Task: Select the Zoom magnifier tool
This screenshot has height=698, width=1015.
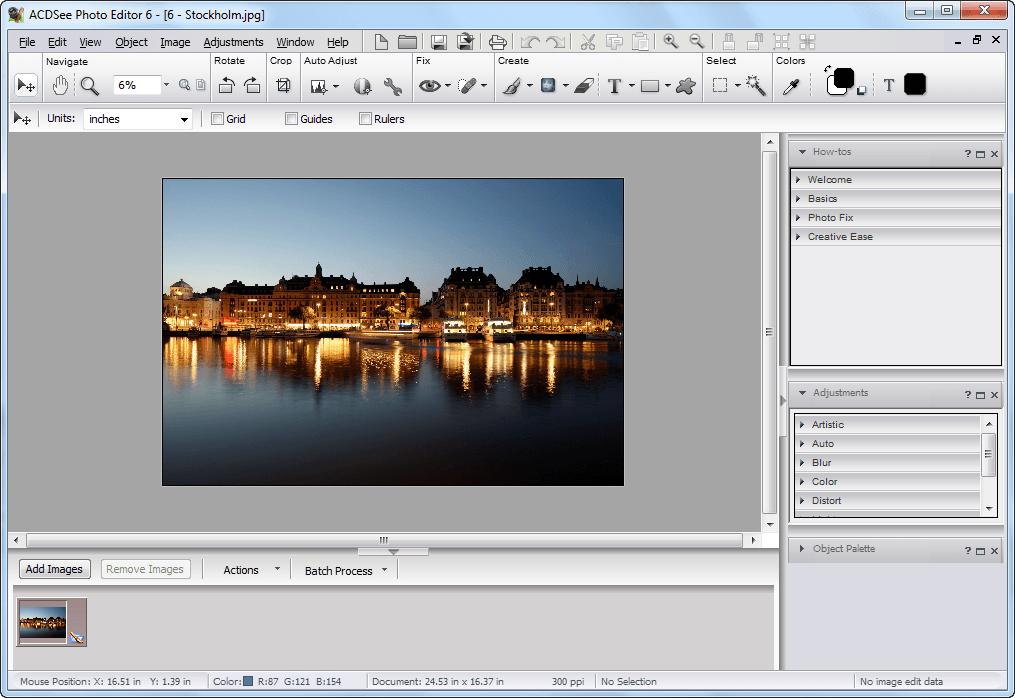Action: pyautogui.click(x=90, y=86)
